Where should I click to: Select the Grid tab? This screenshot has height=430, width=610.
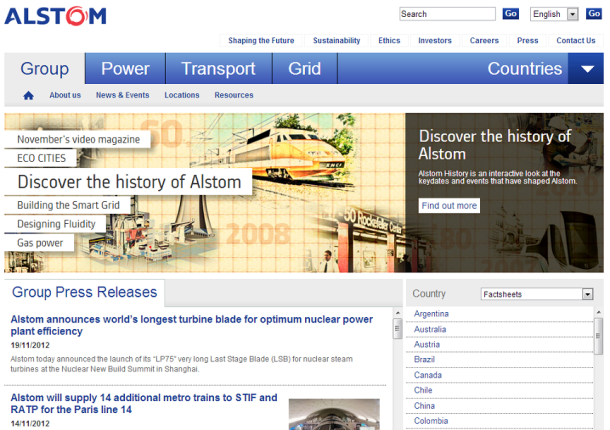(305, 69)
